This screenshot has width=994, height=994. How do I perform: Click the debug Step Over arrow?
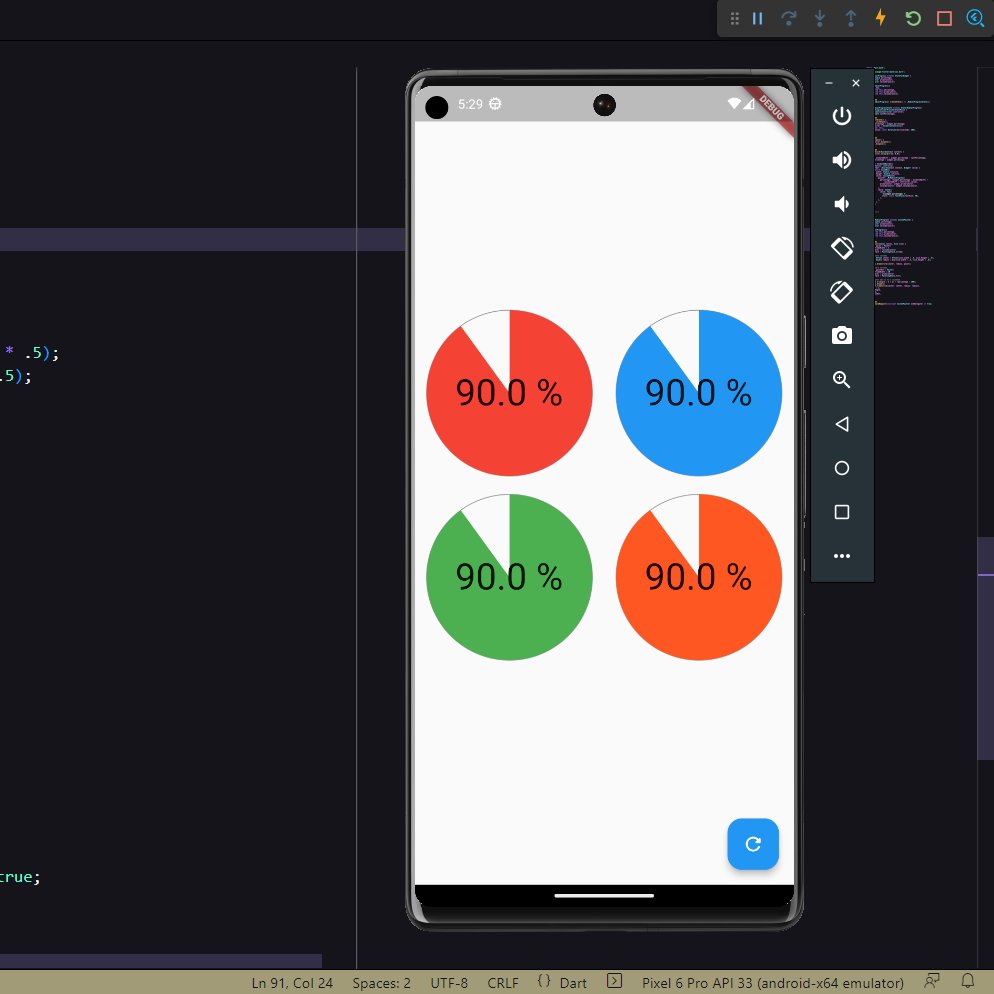[789, 18]
